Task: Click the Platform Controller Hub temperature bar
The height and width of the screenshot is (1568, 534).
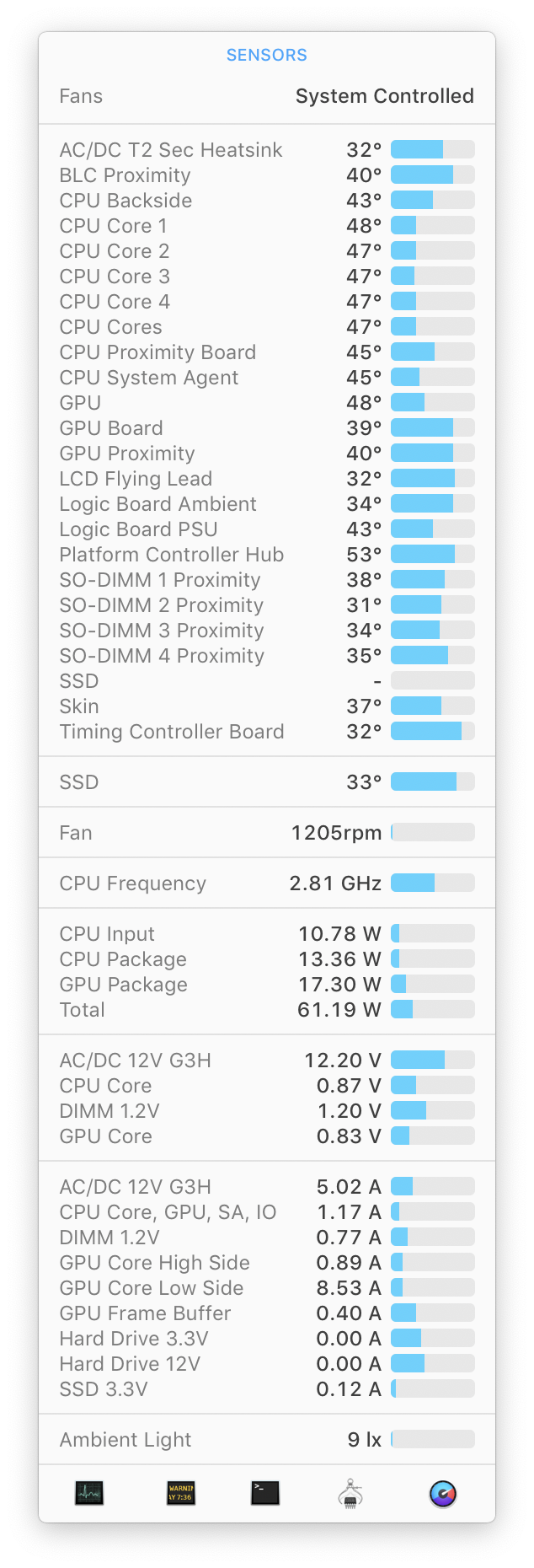Action: coord(432,554)
